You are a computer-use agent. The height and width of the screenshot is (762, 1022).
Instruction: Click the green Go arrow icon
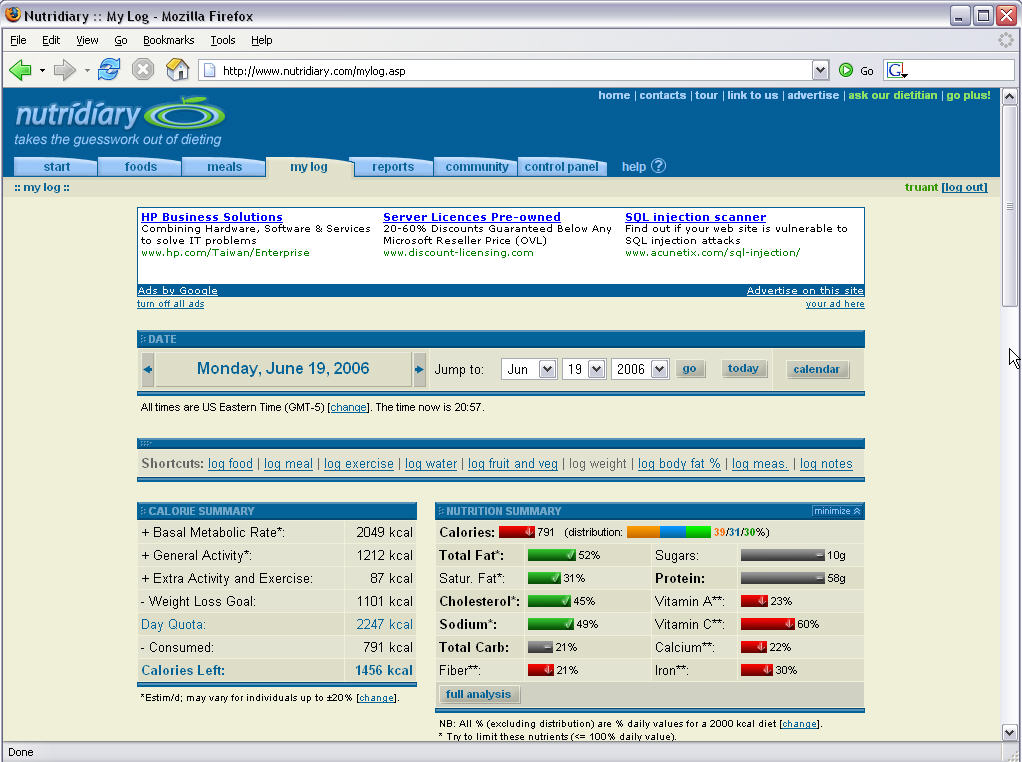point(846,70)
